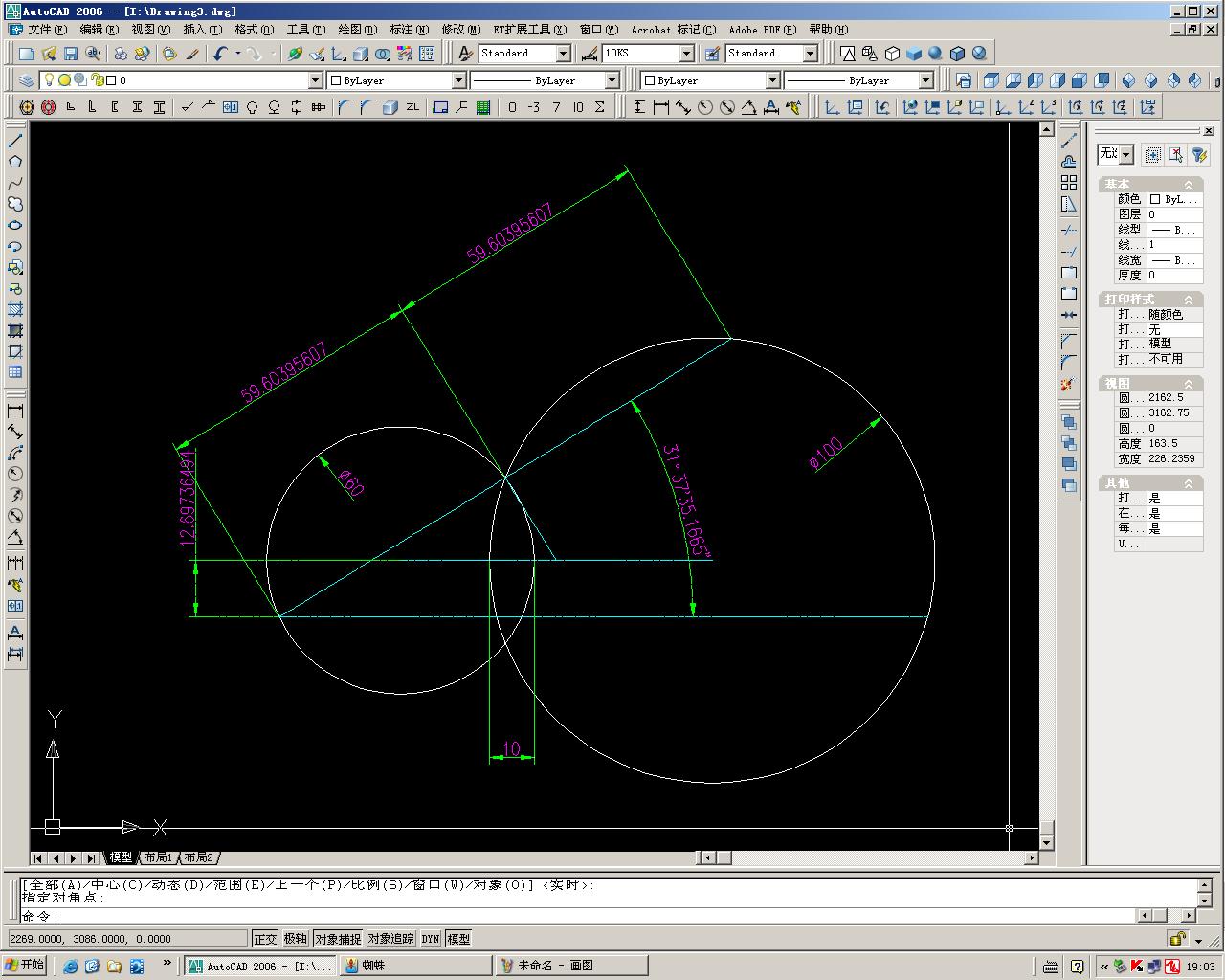
Task: Click the Undo arrow icon
Action: (x=220, y=54)
